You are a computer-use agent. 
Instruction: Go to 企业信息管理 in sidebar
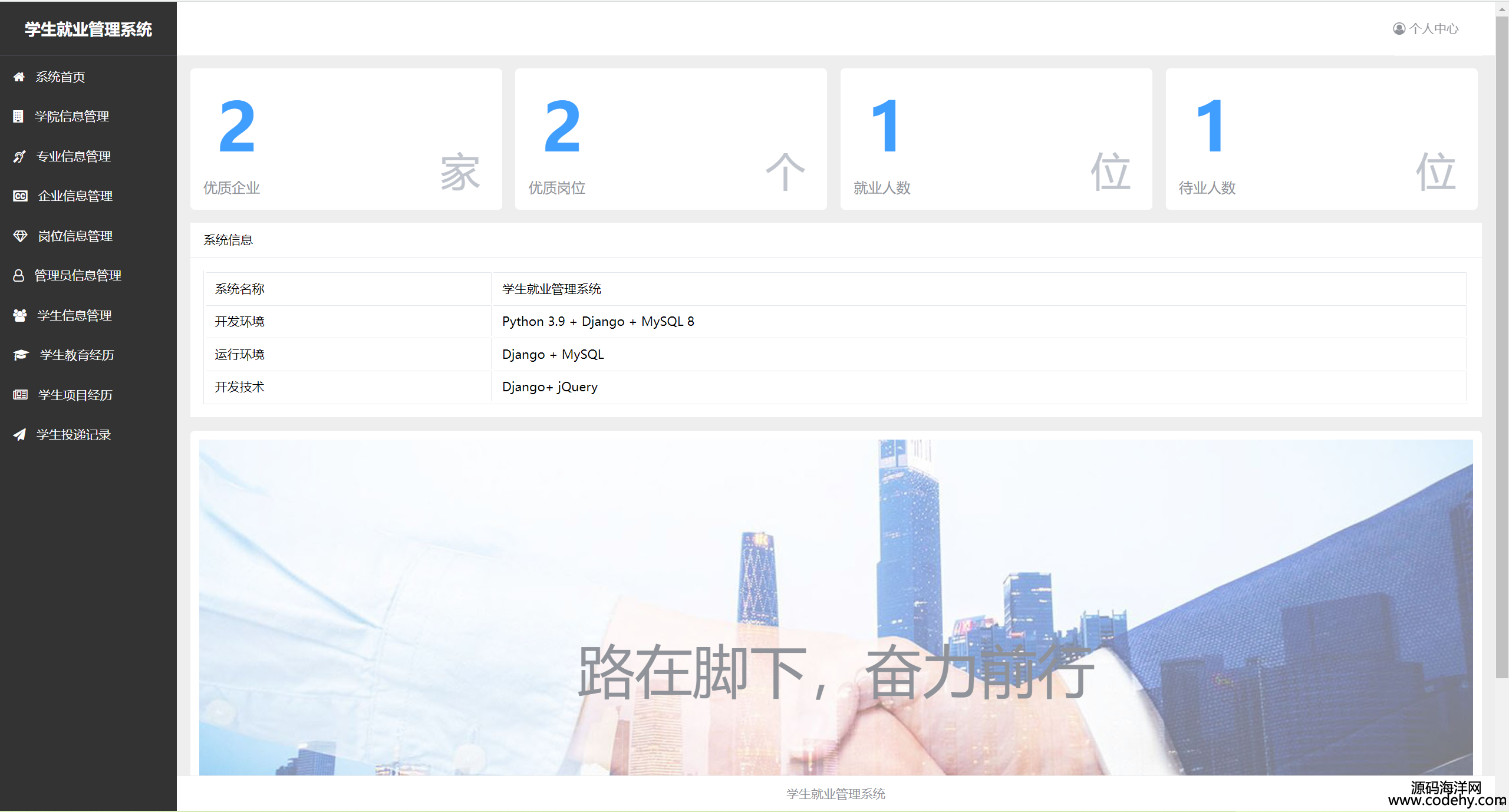click(75, 196)
